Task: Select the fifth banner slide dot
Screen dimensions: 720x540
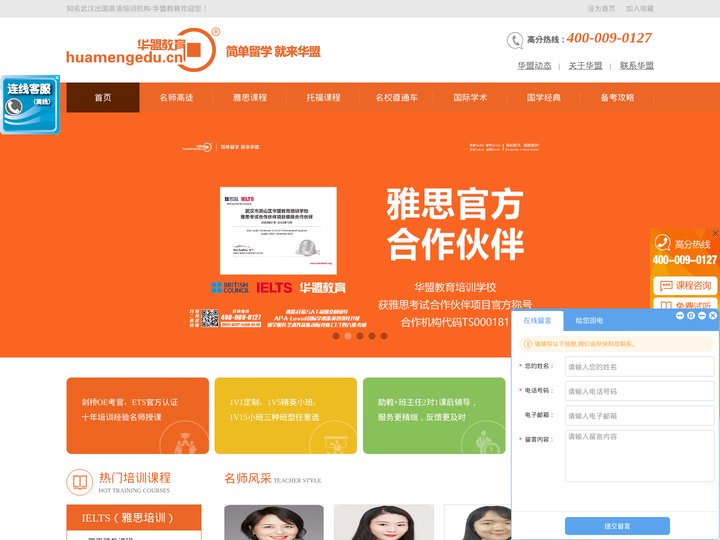Action: [384, 336]
